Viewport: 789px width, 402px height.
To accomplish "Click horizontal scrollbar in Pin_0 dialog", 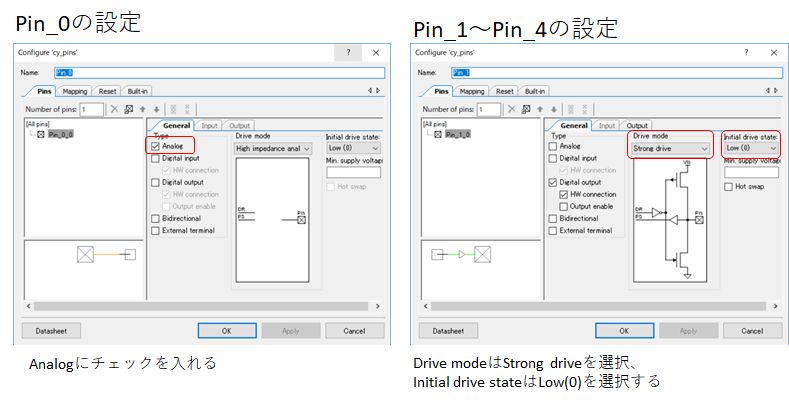I will coord(201,306).
